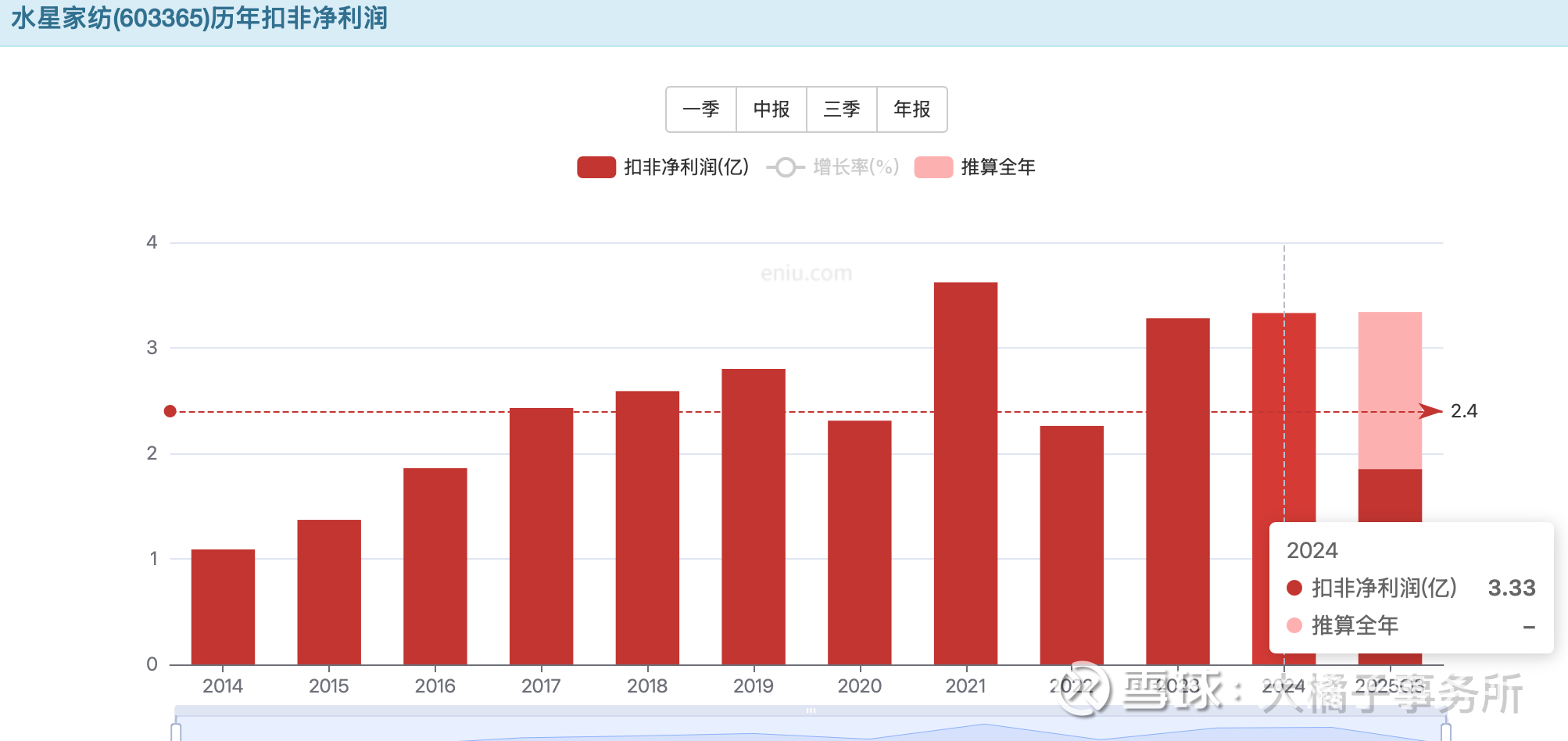Select the 2016 bar in chart

(435, 566)
